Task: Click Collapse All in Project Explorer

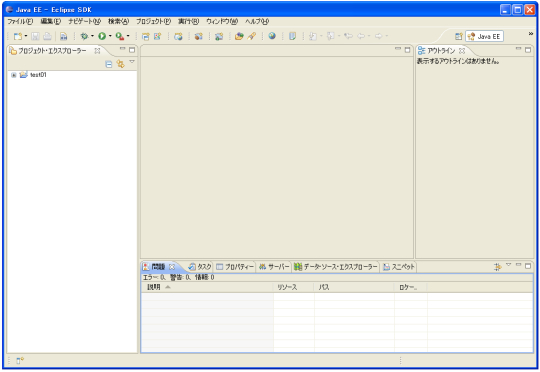Action: (108, 64)
